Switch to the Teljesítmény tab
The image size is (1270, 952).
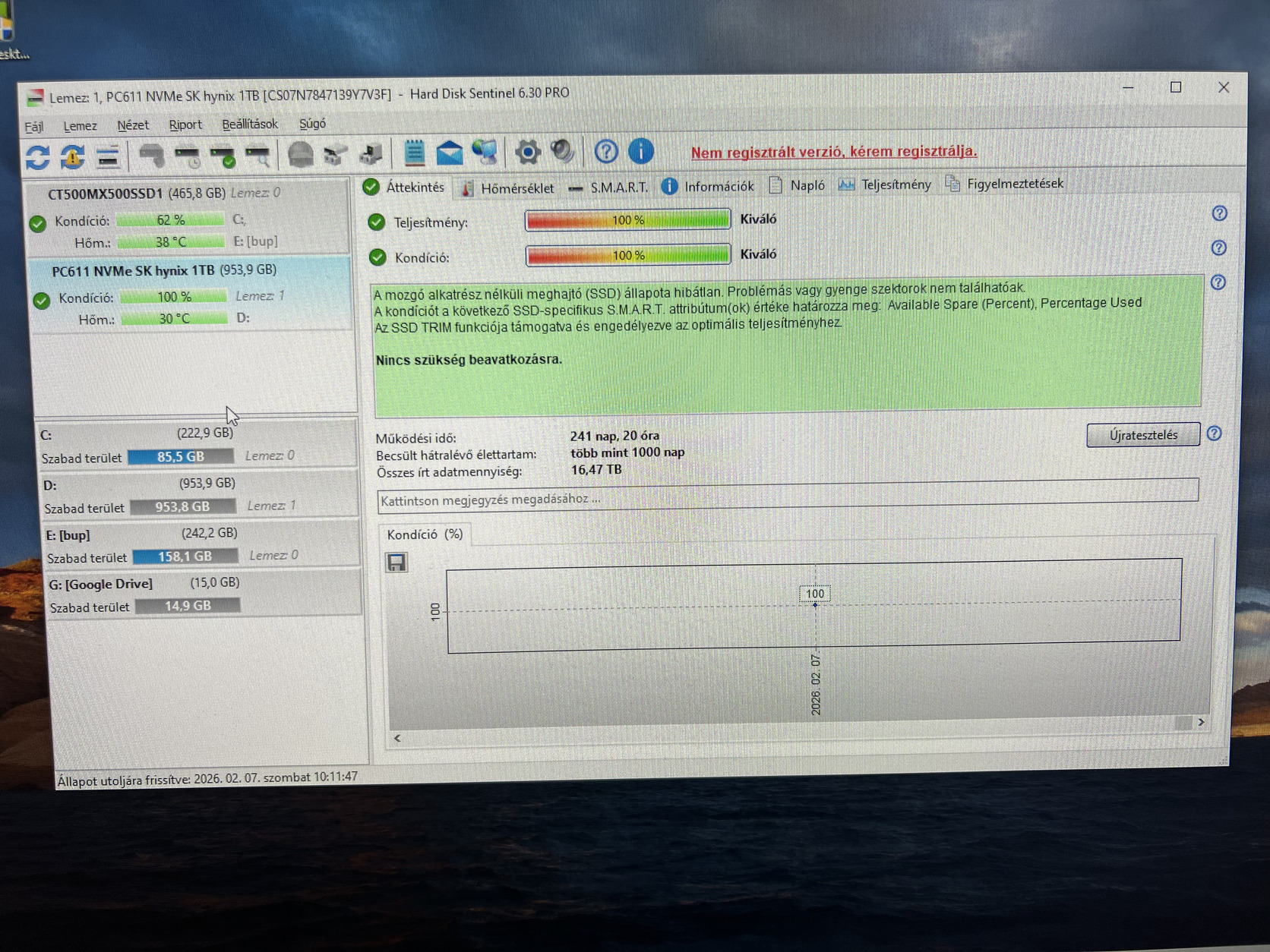click(885, 184)
